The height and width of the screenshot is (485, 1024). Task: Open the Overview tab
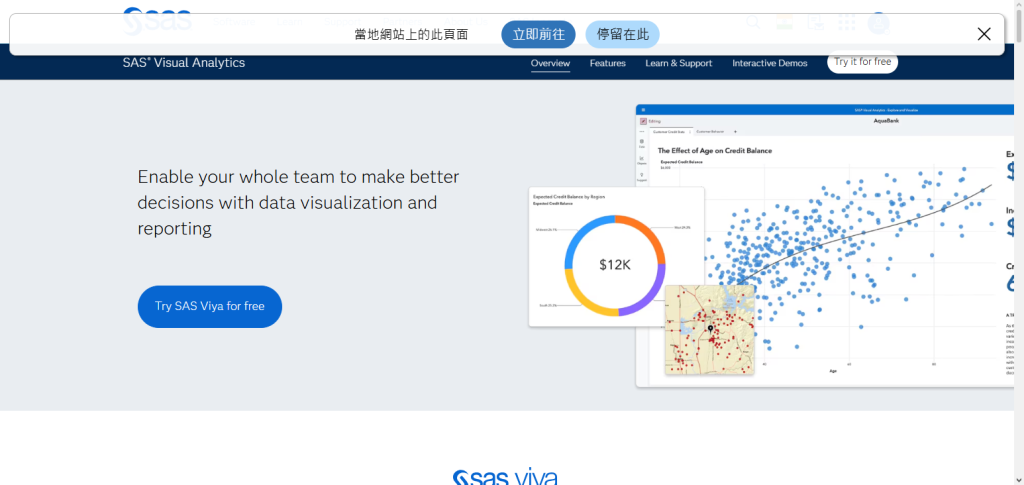coord(550,63)
